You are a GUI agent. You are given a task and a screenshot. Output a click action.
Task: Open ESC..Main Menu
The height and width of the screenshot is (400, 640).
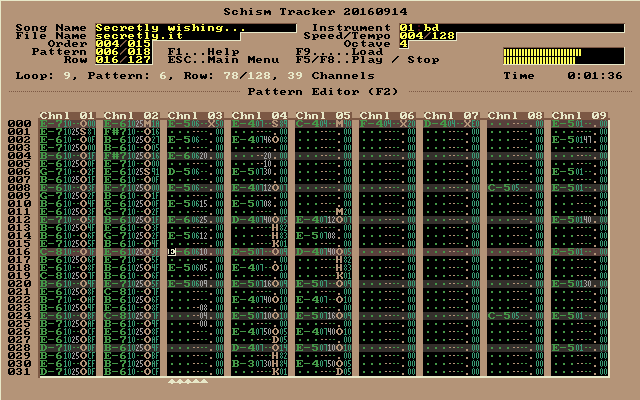[x=209, y=60]
